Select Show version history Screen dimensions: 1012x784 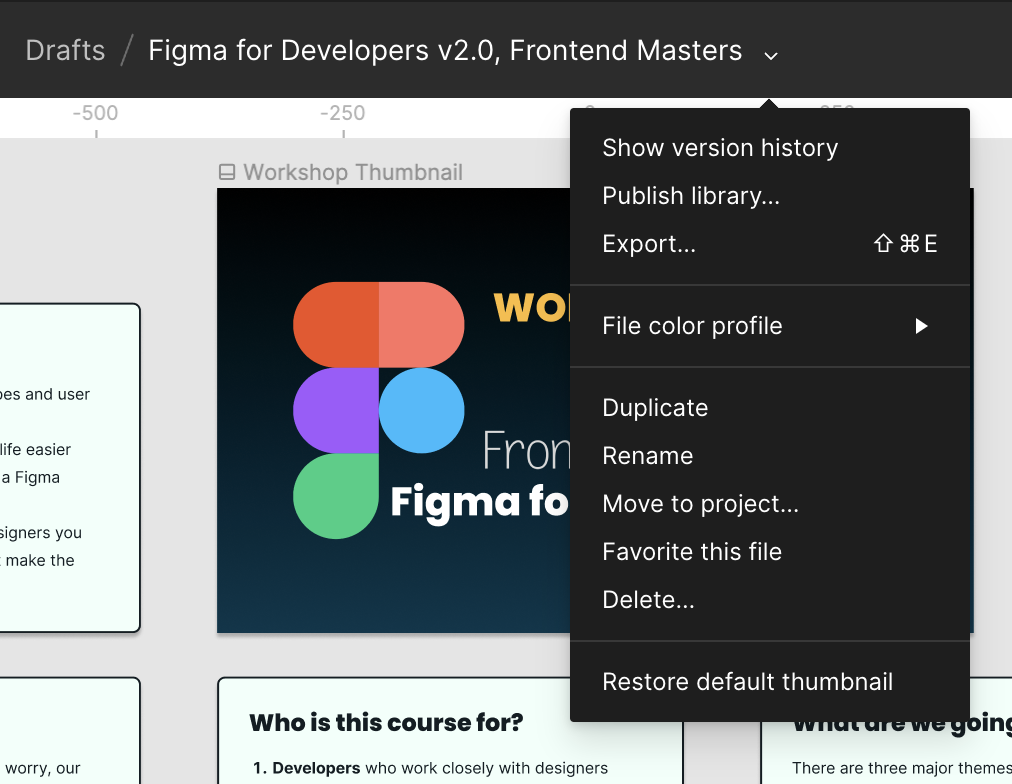720,147
